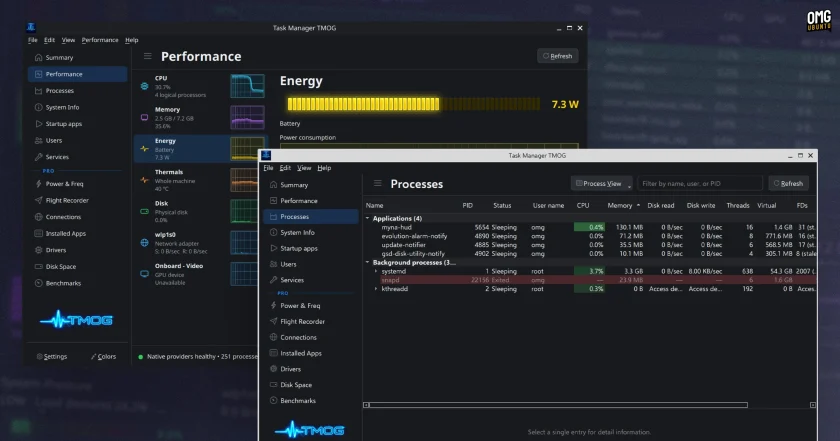Expand the kthreadd process row
840x441 pixels.
376,289
